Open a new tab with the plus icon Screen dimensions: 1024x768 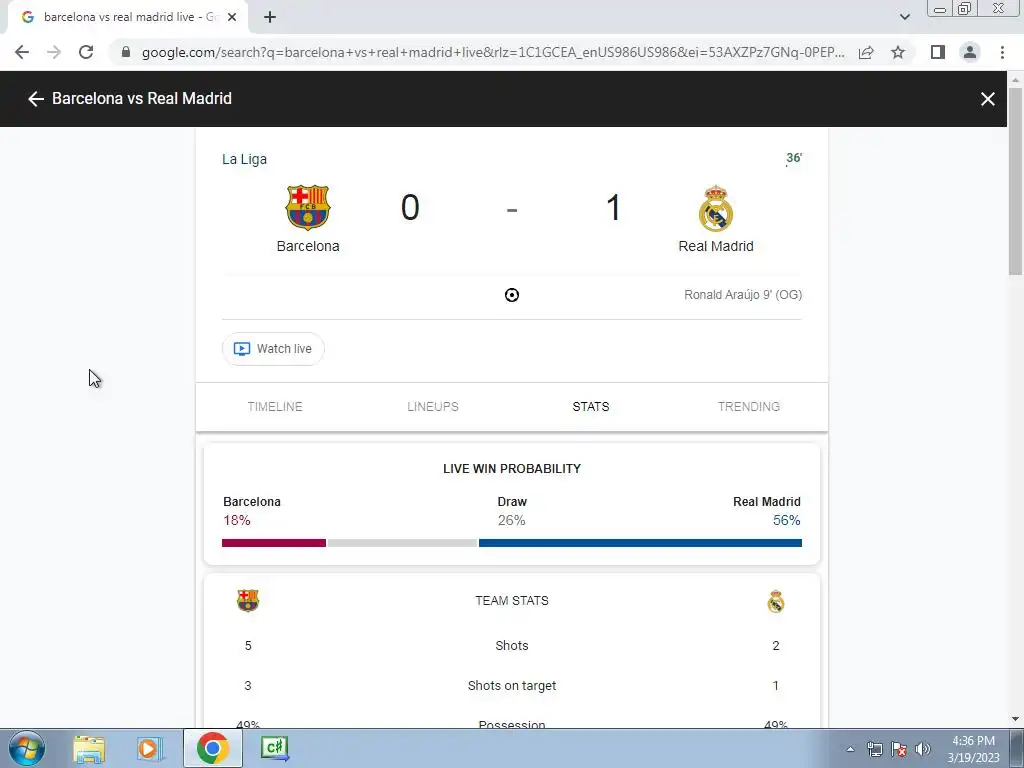(270, 17)
